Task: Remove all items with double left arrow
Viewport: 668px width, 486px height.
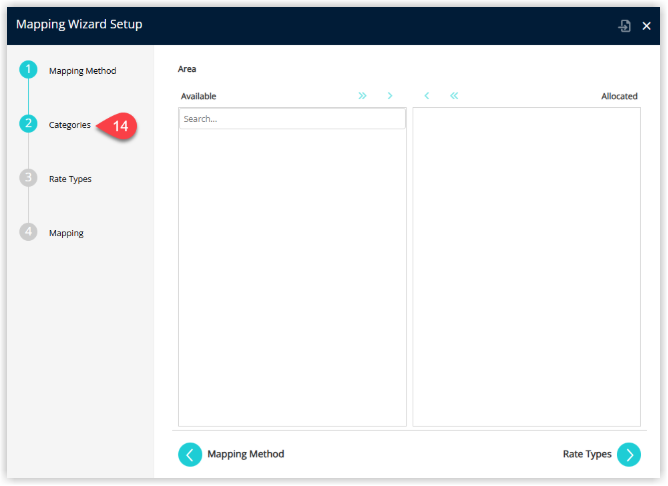Action: click(x=454, y=95)
